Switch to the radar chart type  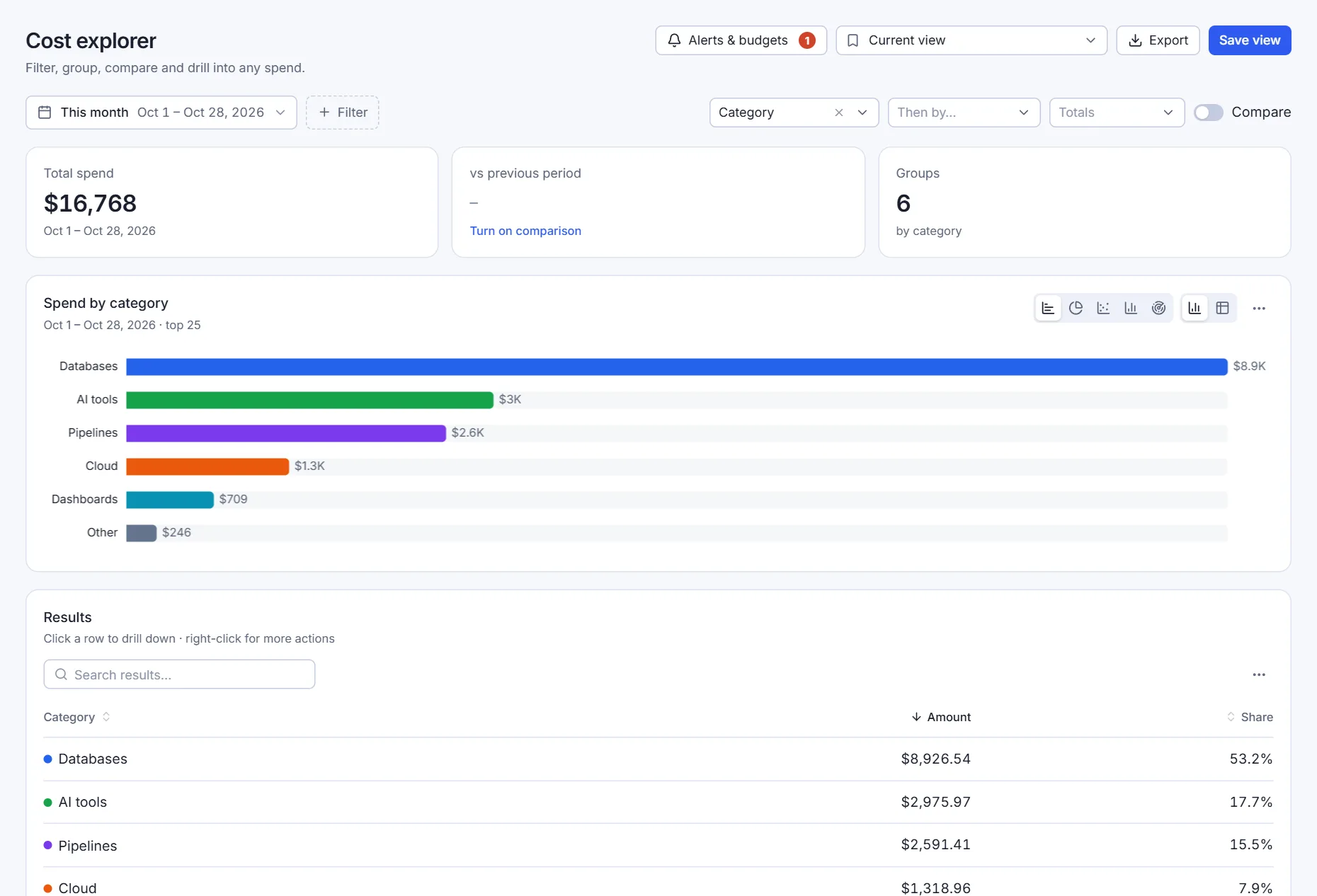[1158, 308]
